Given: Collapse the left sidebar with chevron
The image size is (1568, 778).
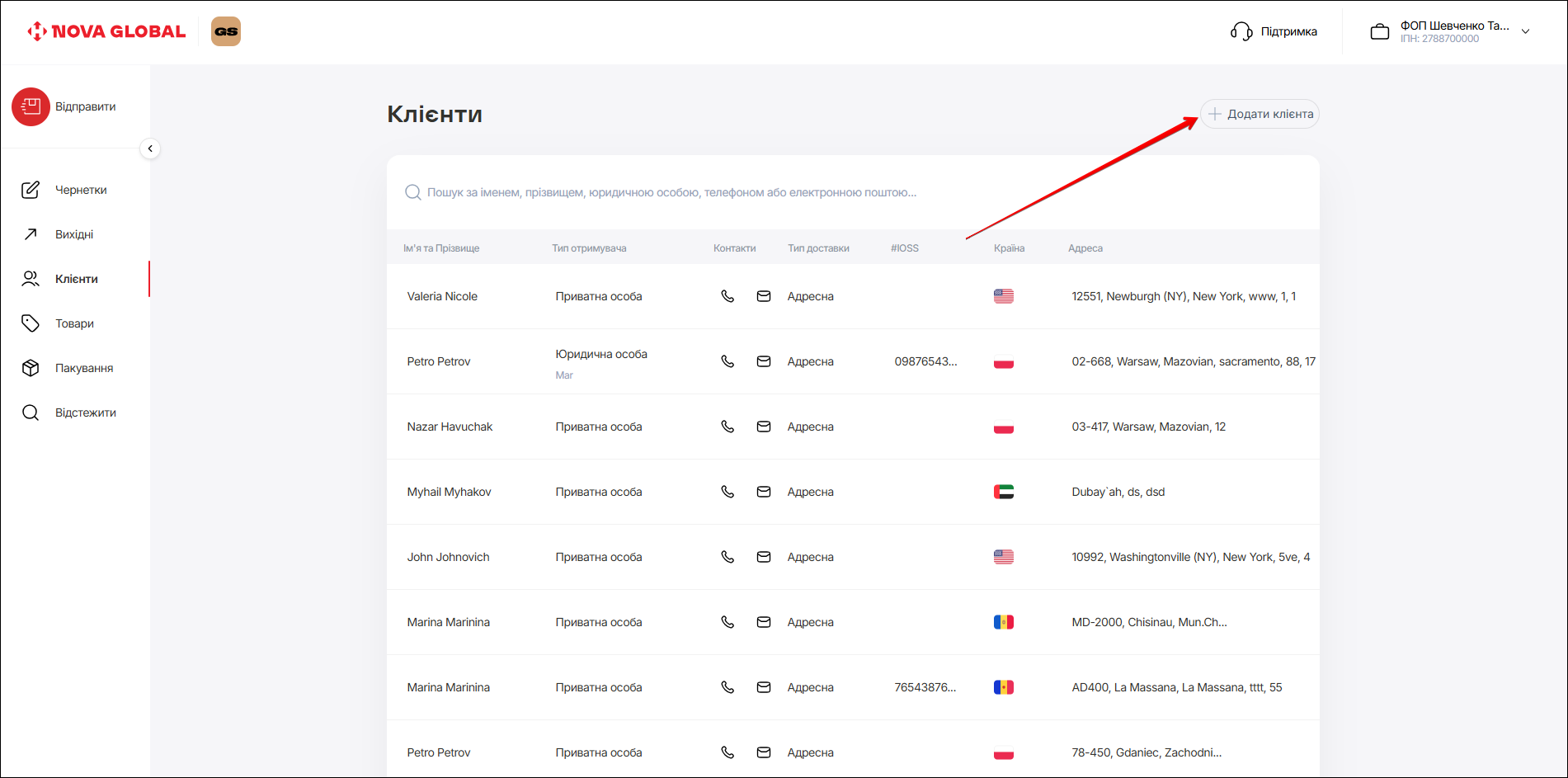Looking at the screenshot, I should 150,149.
